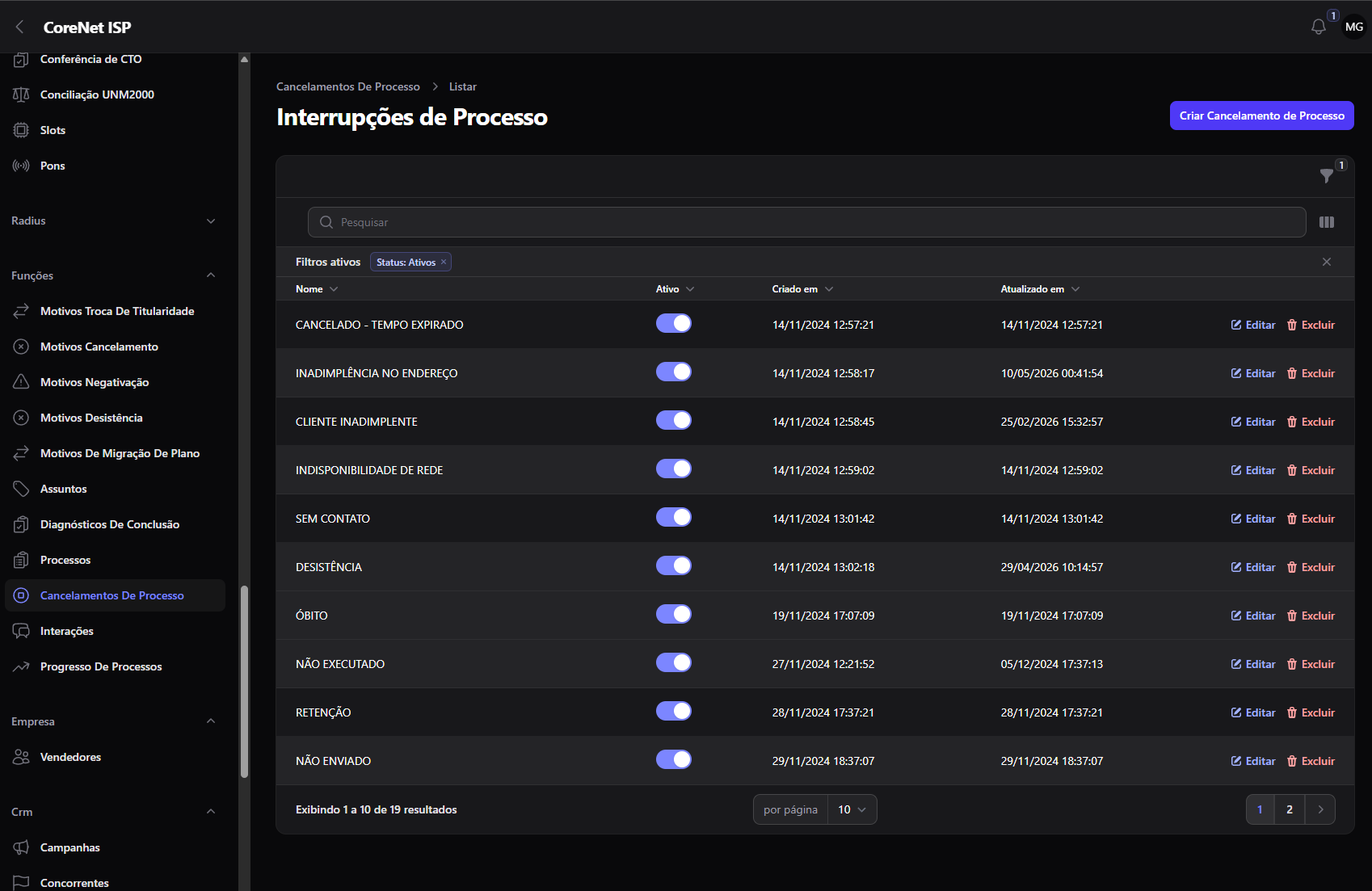Open the per page 10 dropdown
This screenshot has height=891, width=1372.
click(852, 809)
